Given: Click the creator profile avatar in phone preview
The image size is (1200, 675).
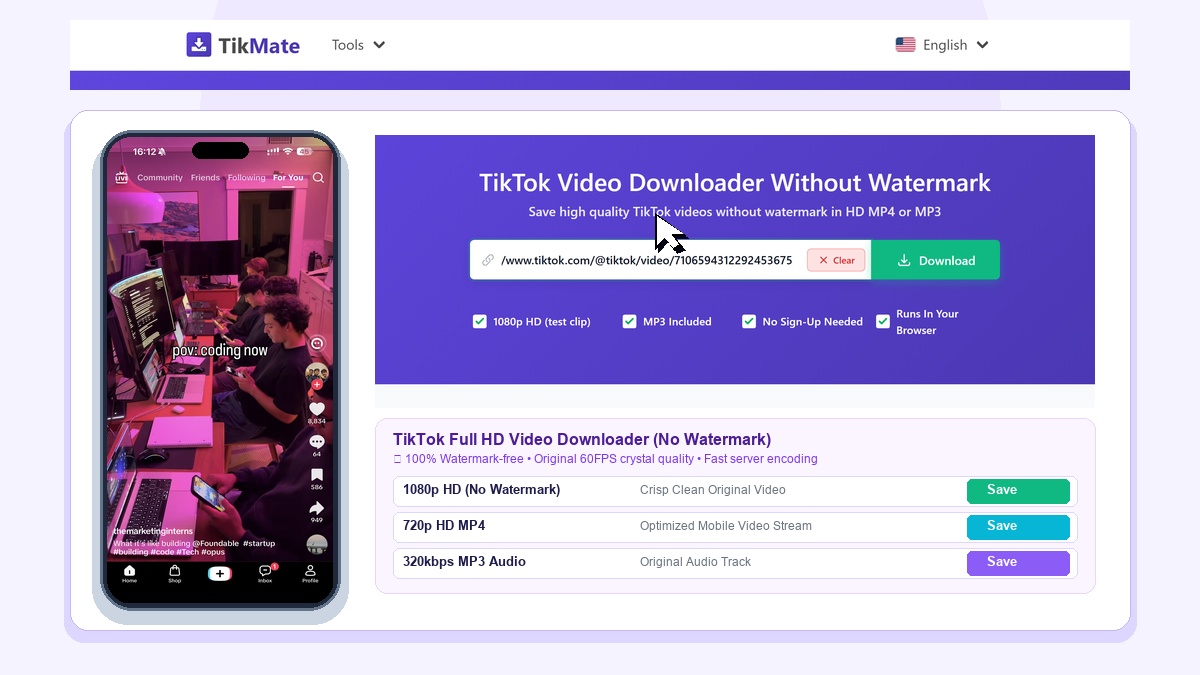Looking at the screenshot, I should (317, 373).
